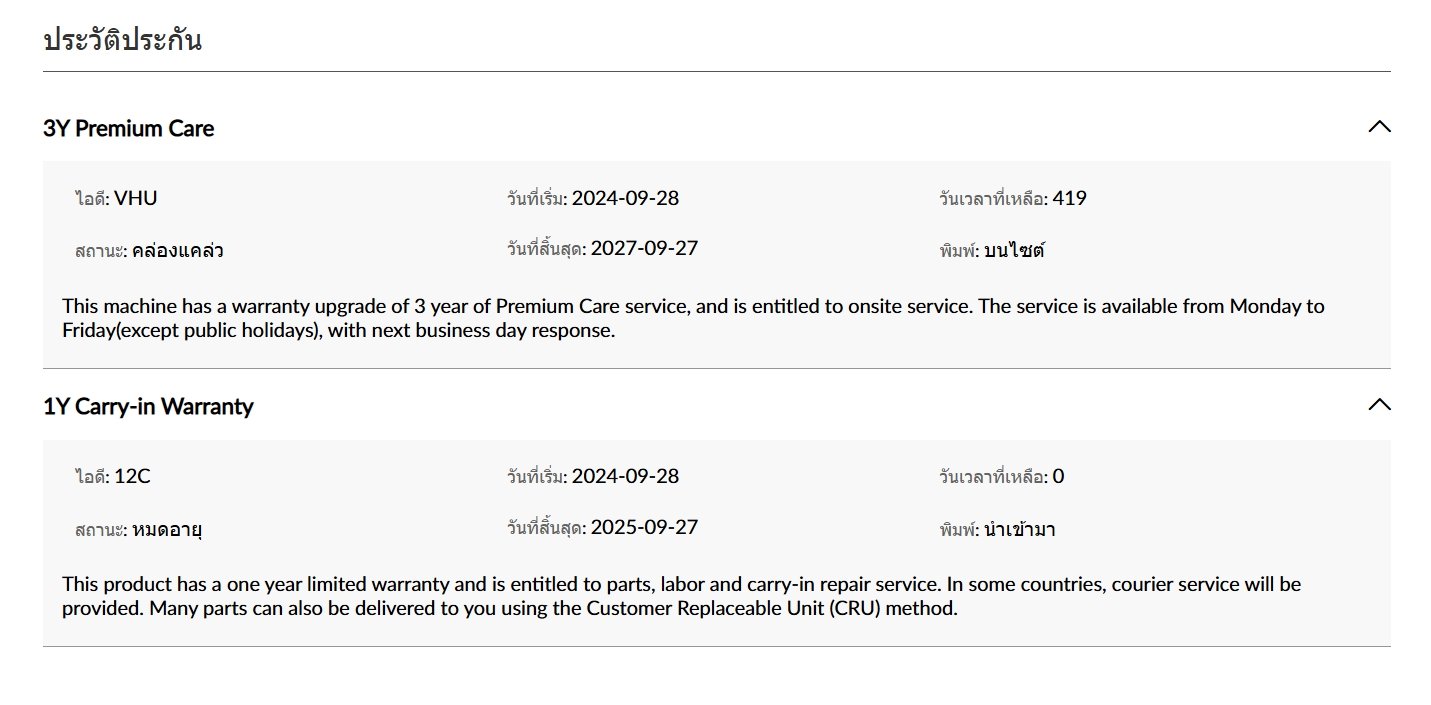Click the type value นำเข้ามา
Image resolution: width=1431 pixels, height=705 pixels.
[1019, 528]
